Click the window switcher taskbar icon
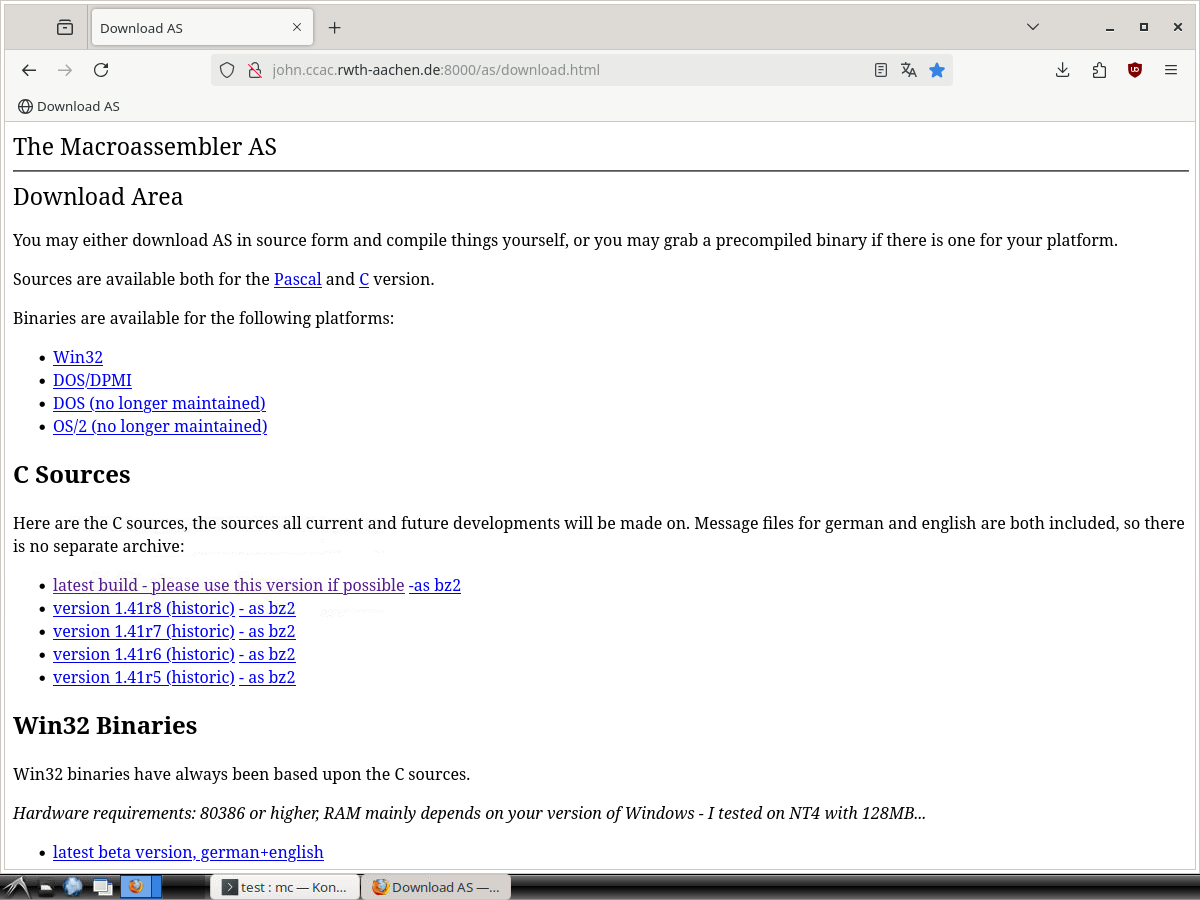Image resolution: width=1200 pixels, height=900 pixels. [102, 887]
